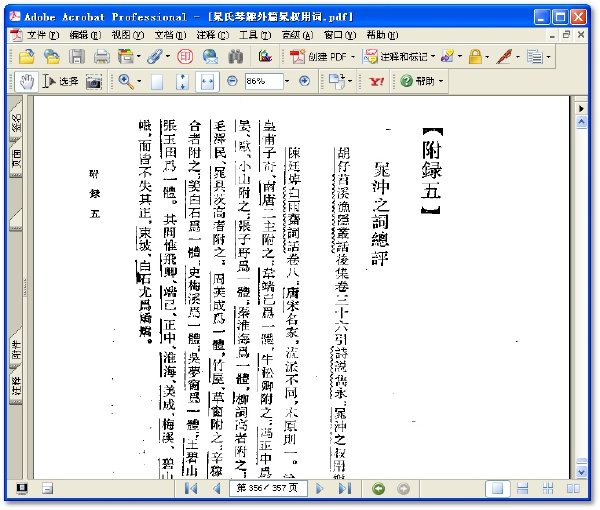Set Fit Page view
This screenshot has height=510, width=600.
click(182, 81)
